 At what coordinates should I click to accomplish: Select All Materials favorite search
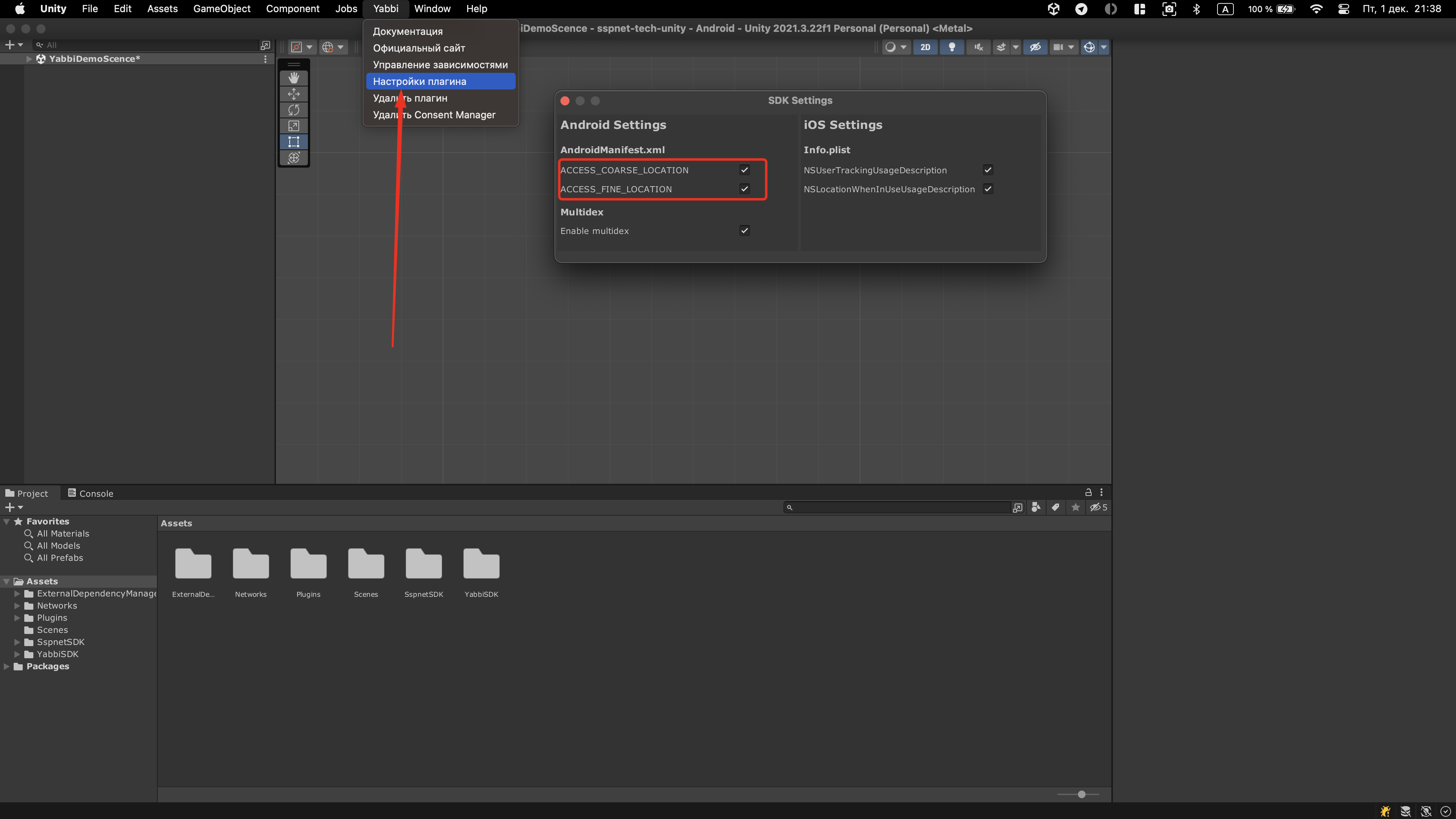(x=63, y=533)
